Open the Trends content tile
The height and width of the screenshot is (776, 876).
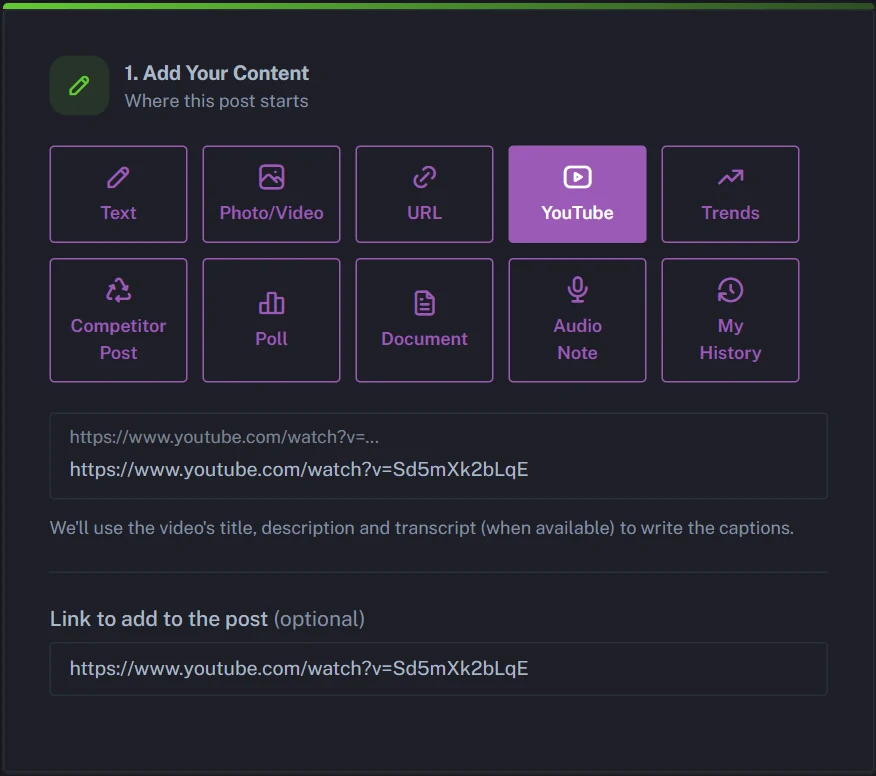pyautogui.click(x=730, y=194)
